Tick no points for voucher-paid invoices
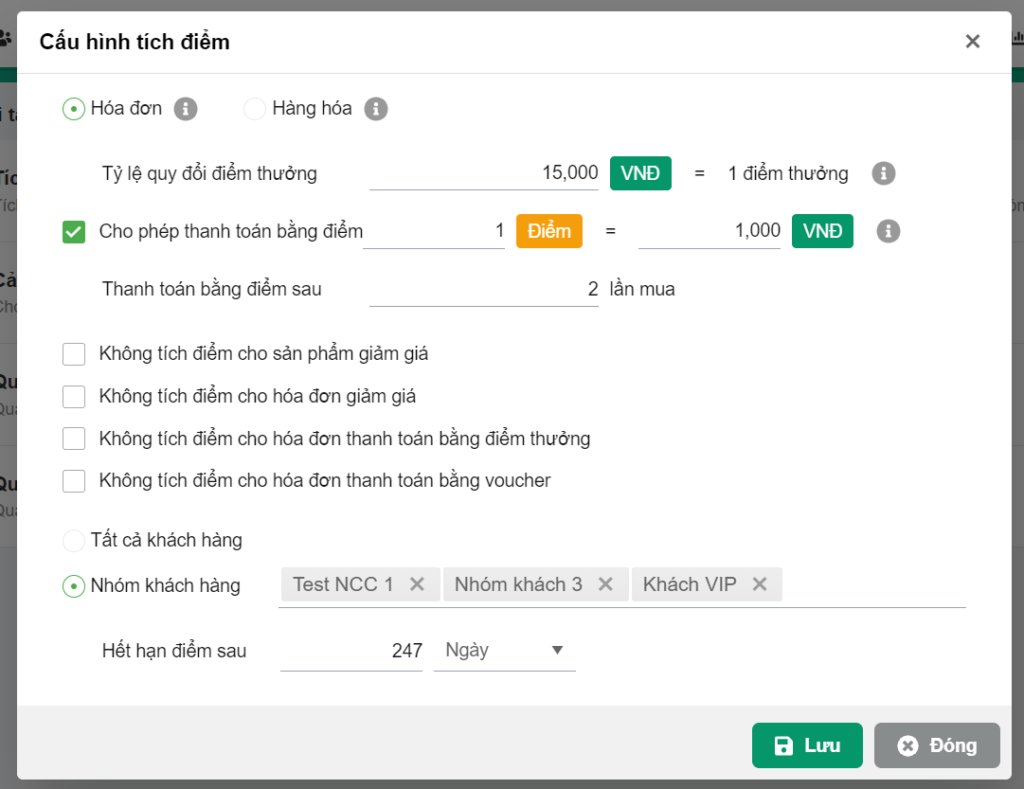 [74, 481]
